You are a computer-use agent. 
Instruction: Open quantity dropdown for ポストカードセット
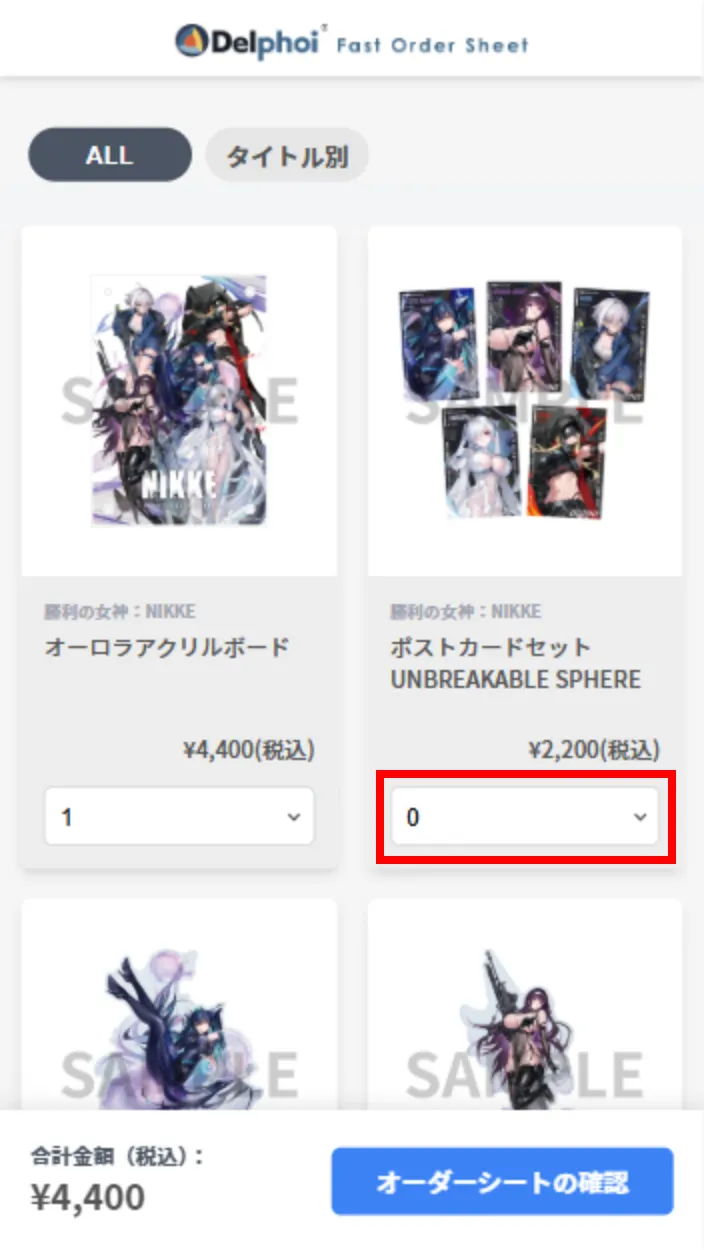click(x=525, y=816)
